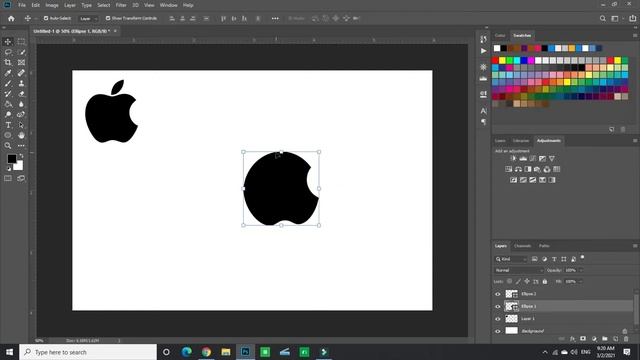Add a Levels adjustment

523,158
